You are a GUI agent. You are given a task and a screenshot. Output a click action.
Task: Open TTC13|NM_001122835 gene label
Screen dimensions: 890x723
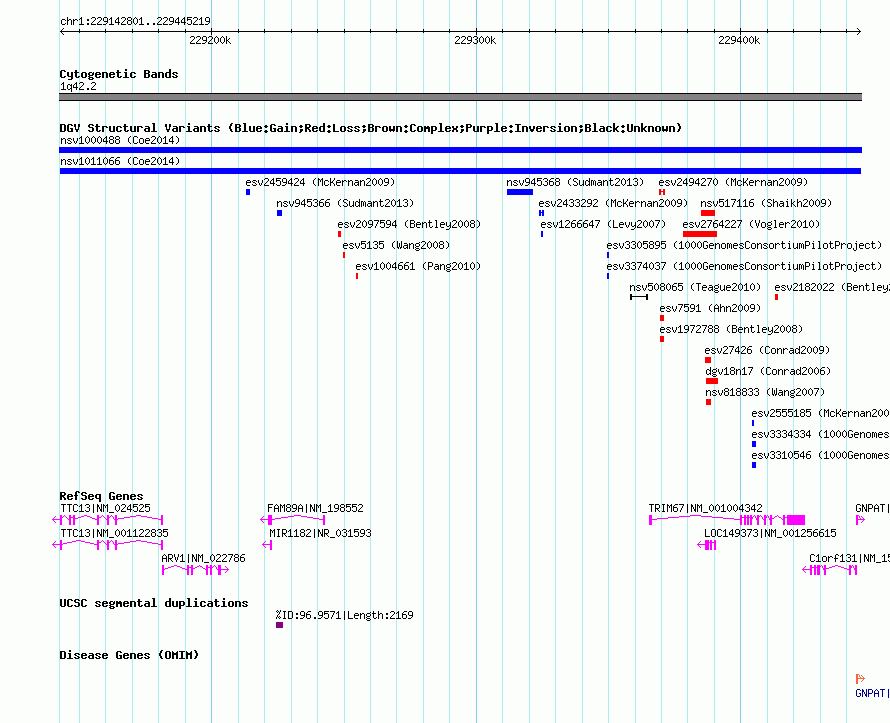click(x=115, y=533)
